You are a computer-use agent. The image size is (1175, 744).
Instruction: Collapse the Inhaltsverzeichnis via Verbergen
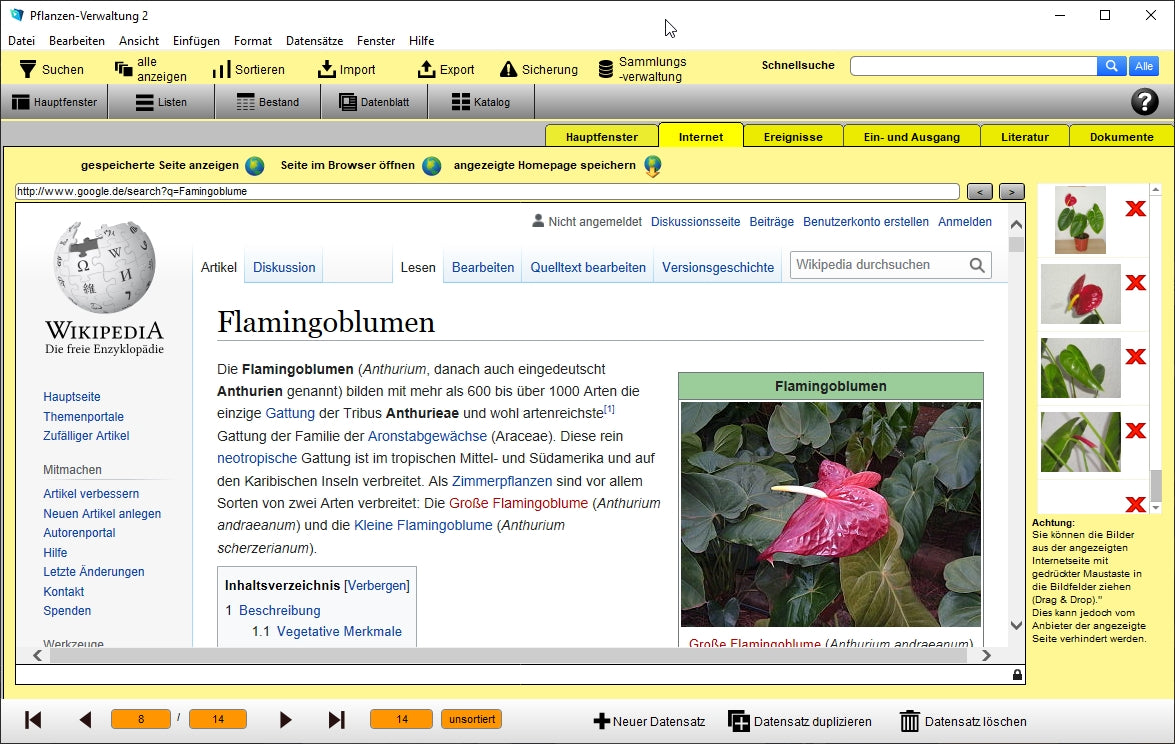click(377, 585)
